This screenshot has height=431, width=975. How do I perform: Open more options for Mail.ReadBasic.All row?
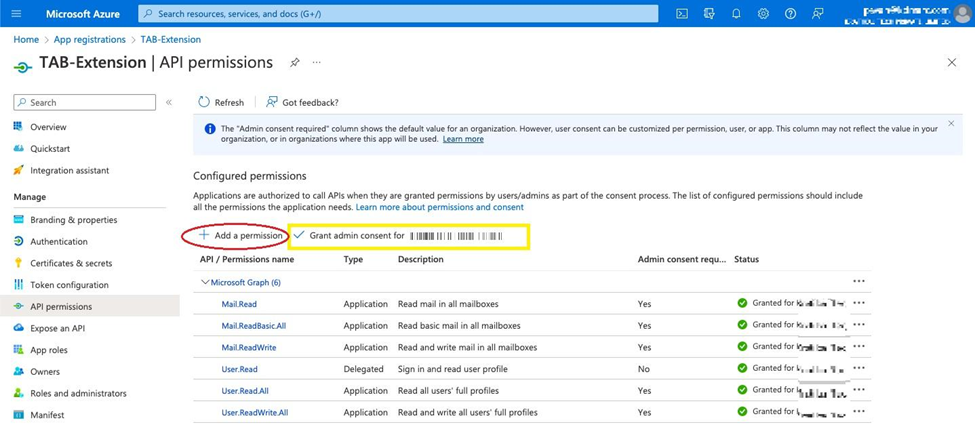pos(859,325)
